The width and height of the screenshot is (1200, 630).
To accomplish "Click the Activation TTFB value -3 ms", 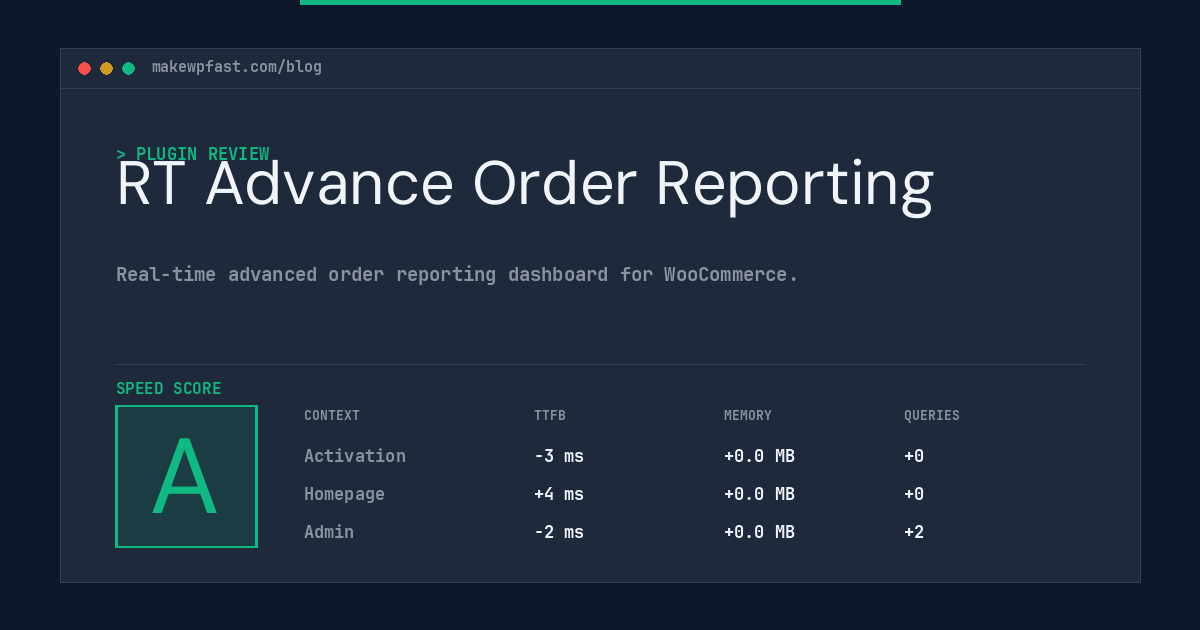I will click(x=559, y=456).
